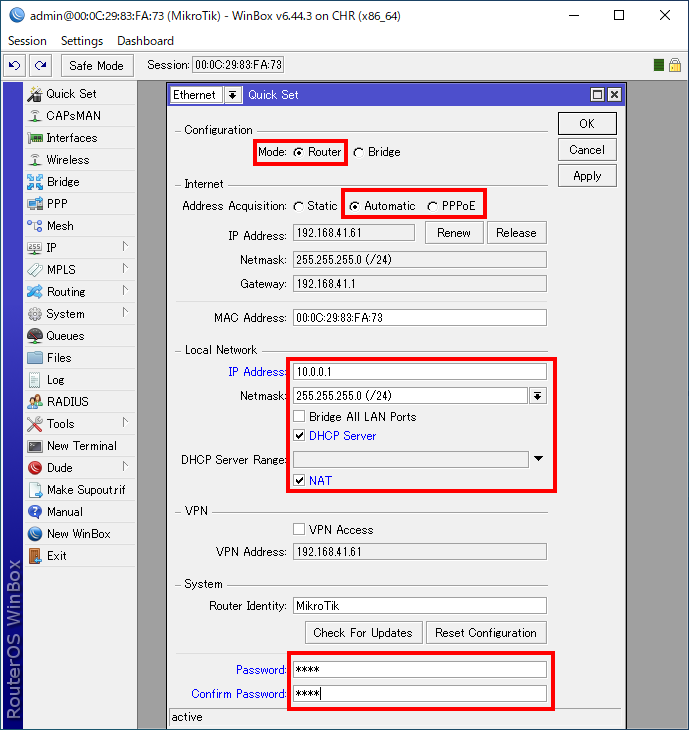The height and width of the screenshot is (730, 689).
Task: Expand the IP submenu arrow
Action: click(125, 246)
